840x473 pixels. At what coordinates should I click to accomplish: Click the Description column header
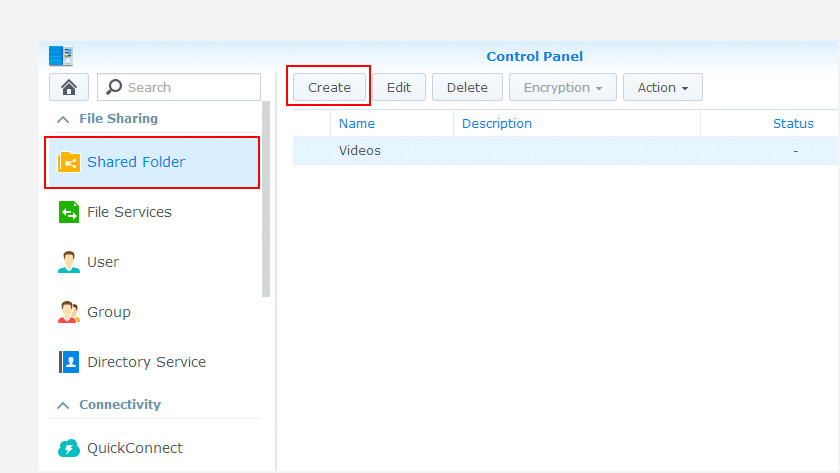click(497, 124)
